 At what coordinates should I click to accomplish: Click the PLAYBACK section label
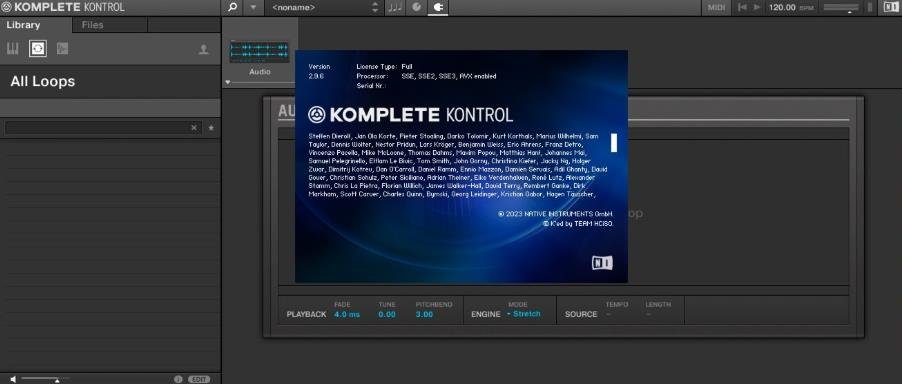pyautogui.click(x=307, y=314)
